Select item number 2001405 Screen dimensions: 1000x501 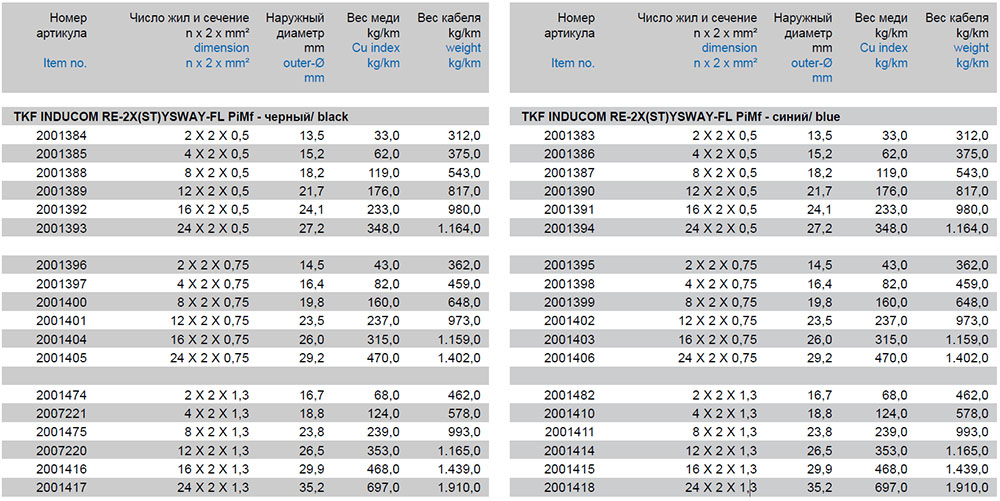tap(61, 358)
